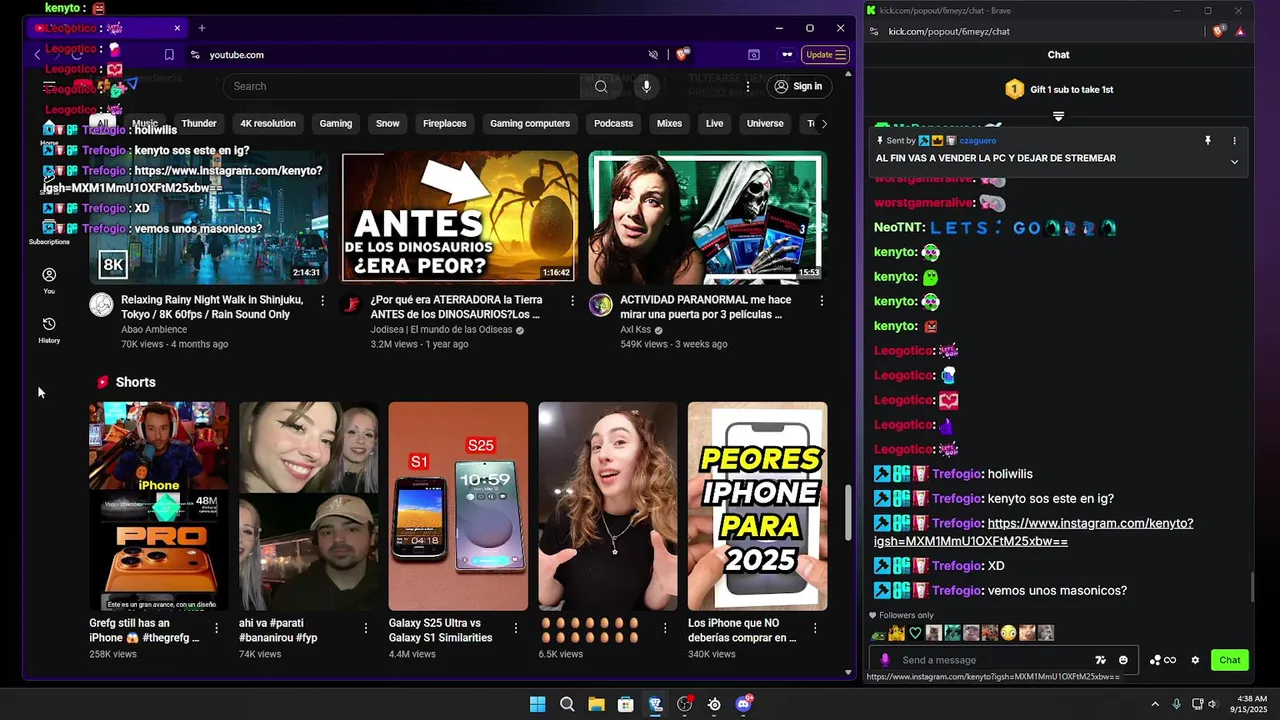Viewport: 1280px width, 720px height.
Task: Open options menu for Relaxing Rainy Night video
Action: pyautogui.click(x=322, y=300)
